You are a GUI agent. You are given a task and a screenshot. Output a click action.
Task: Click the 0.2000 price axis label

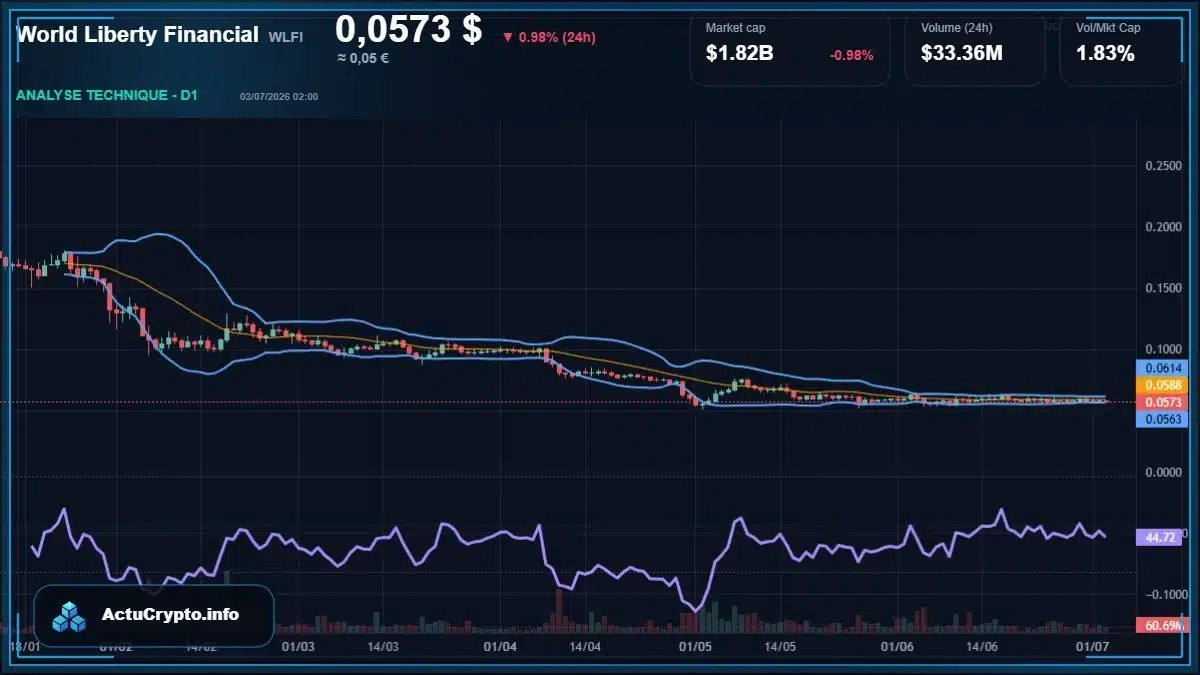[1163, 227]
